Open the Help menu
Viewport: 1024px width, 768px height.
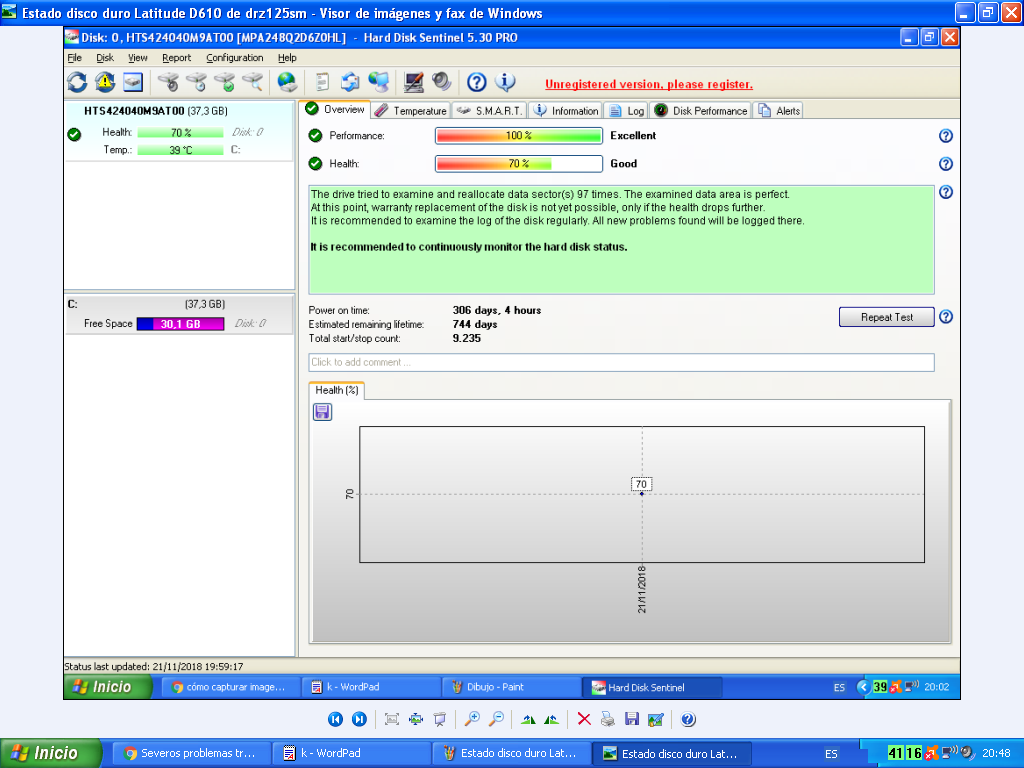[287, 57]
